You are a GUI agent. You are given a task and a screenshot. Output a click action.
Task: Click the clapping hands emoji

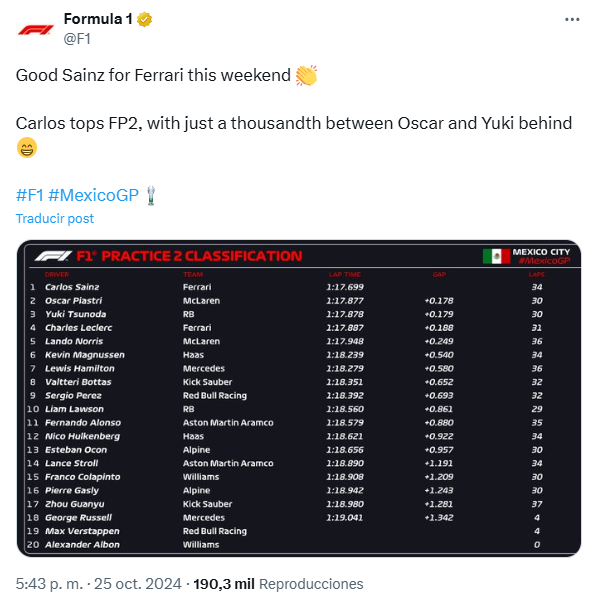coord(306,75)
